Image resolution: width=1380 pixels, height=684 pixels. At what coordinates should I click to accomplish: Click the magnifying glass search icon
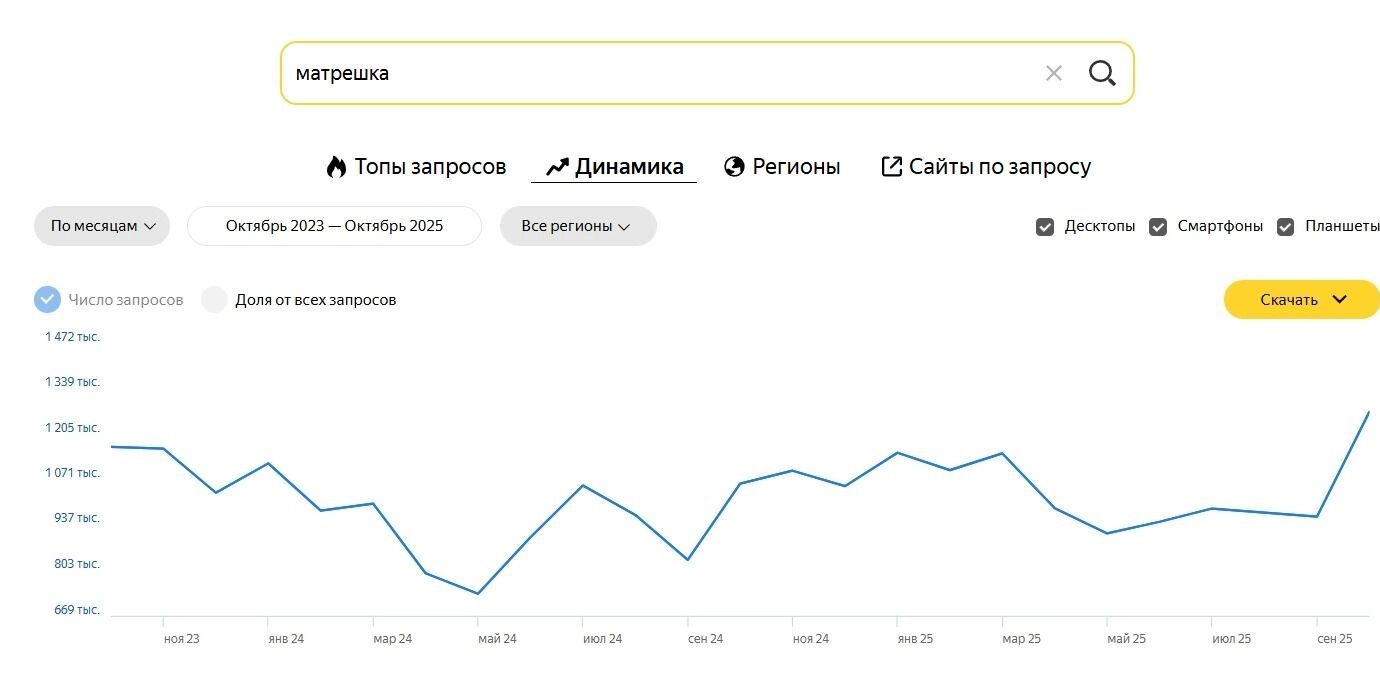1102,73
